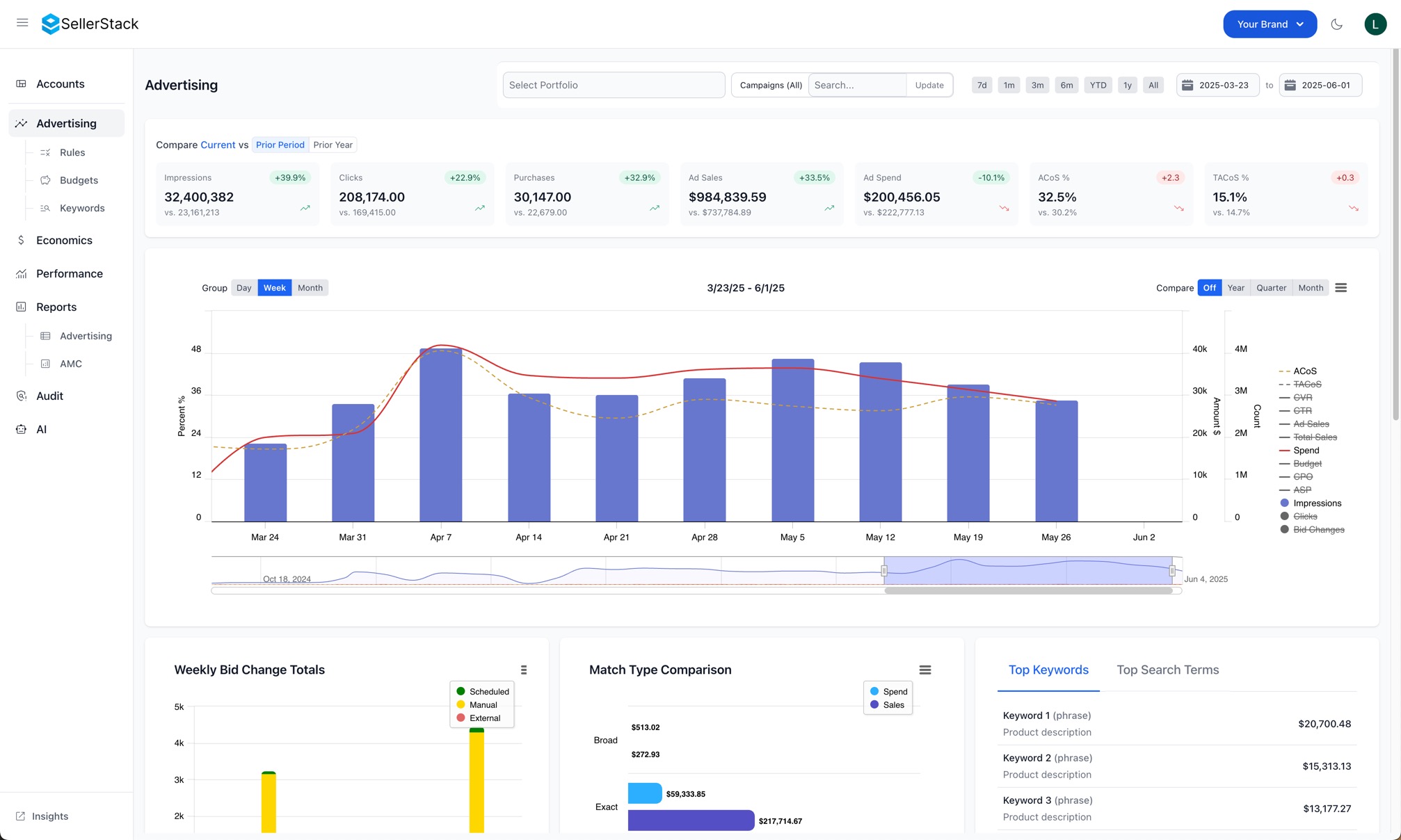Viewport: 1401px width, 840px height.
Task: Click the Rules icon in sidebar
Action: 45,152
